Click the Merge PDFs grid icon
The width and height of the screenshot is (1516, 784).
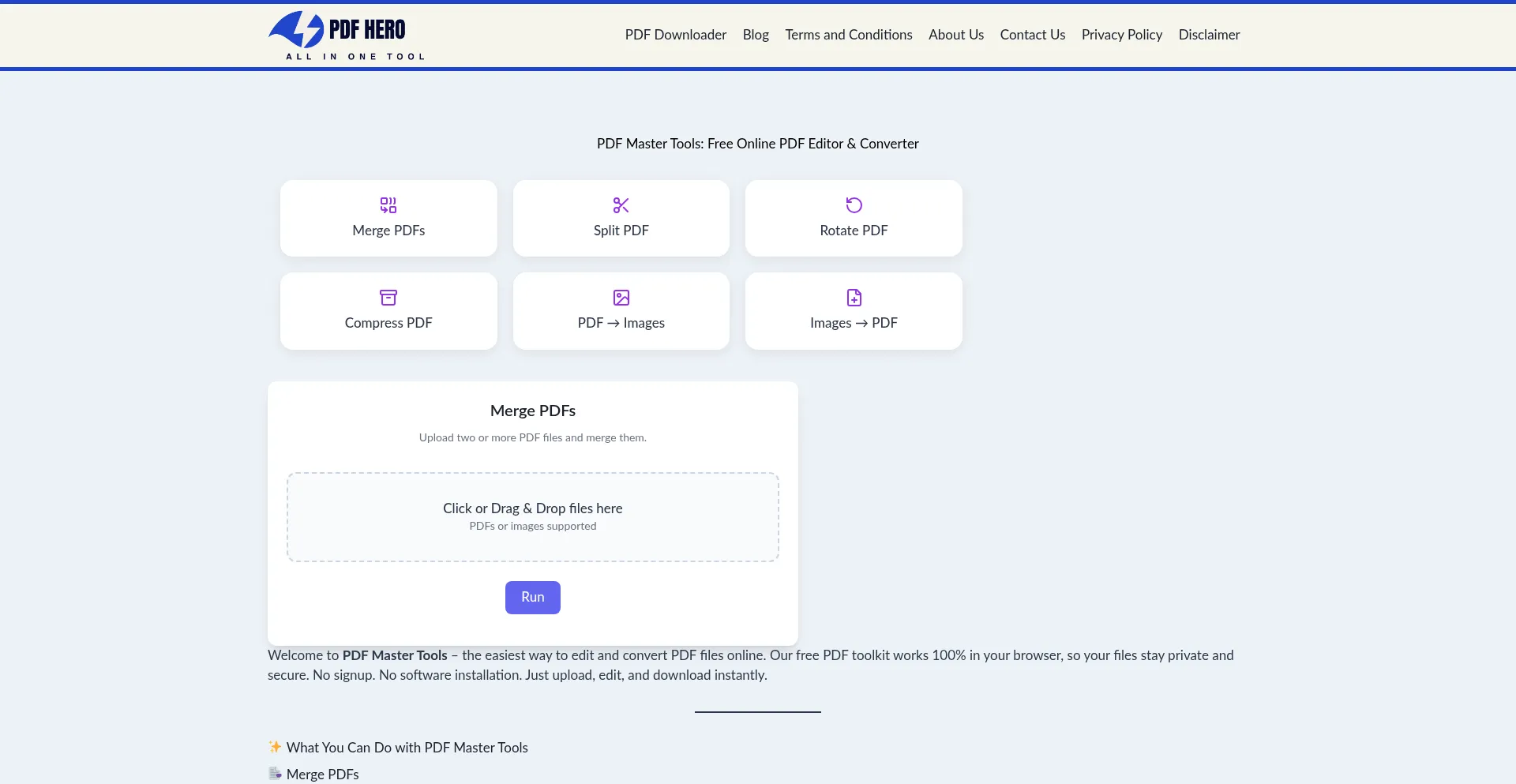pyautogui.click(x=388, y=205)
